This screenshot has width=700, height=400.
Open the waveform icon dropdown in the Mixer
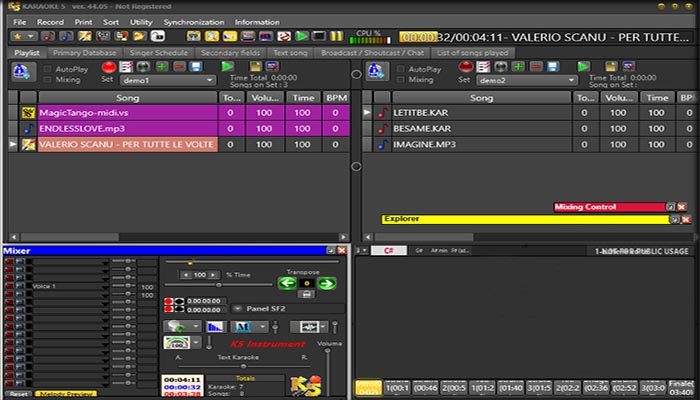[x=323, y=327]
